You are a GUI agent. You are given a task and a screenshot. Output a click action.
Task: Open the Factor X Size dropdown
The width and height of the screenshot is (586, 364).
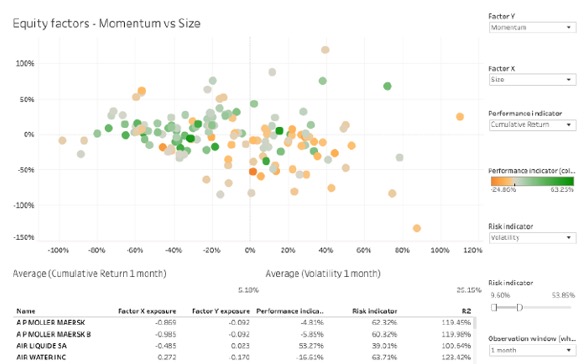[532, 80]
